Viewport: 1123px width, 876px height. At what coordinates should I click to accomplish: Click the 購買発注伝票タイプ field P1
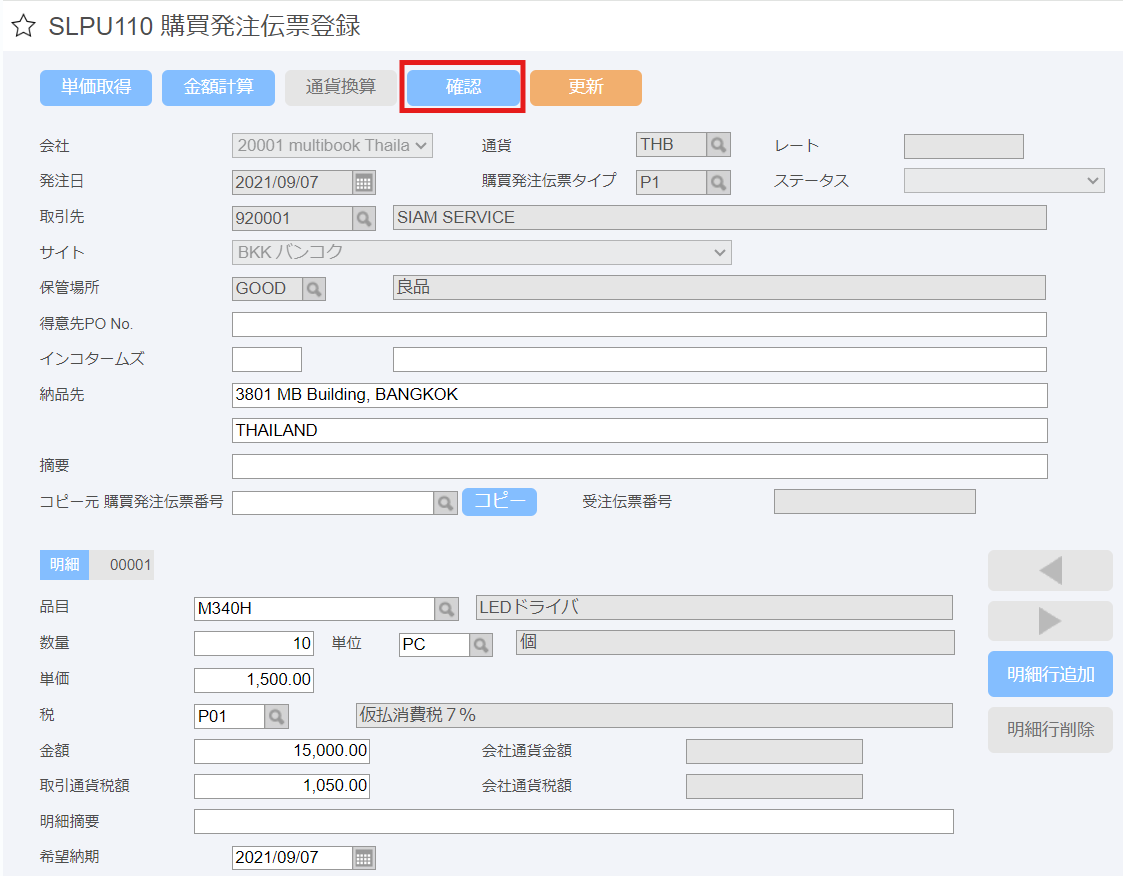[x=671, y=182]
